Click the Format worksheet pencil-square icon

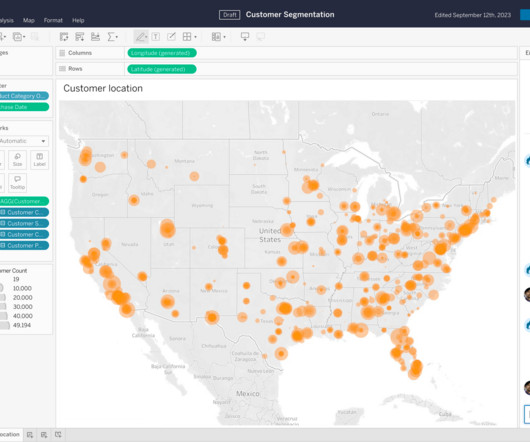[171, 36]
